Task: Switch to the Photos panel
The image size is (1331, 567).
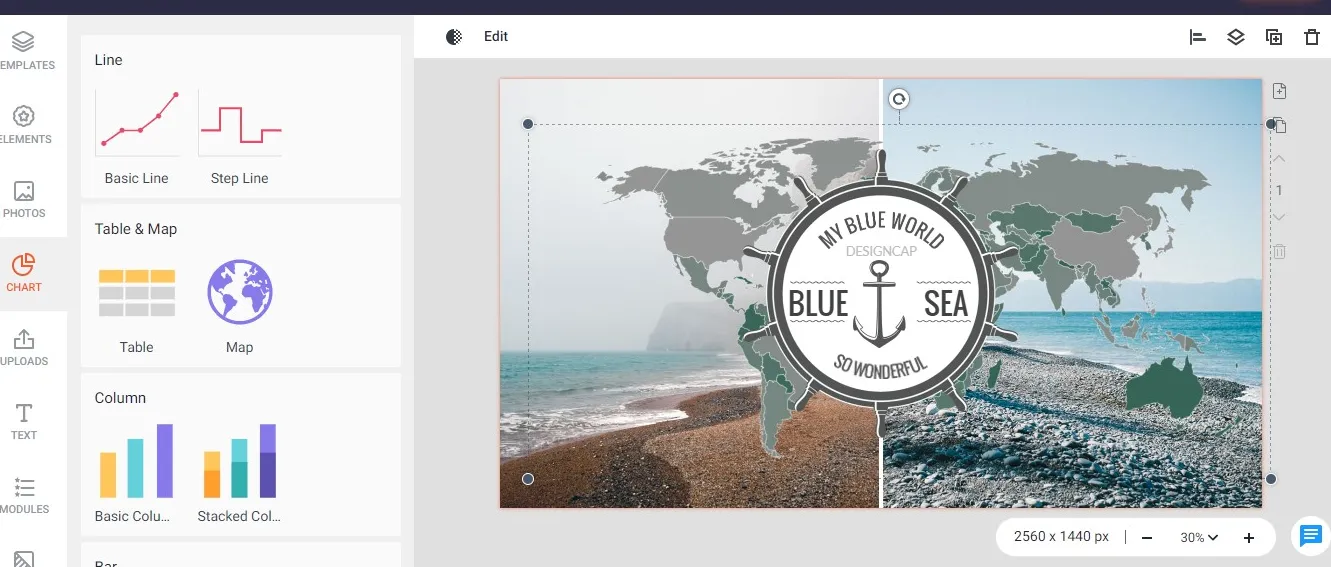Action: pyautogui.click(x=24, y=198)
